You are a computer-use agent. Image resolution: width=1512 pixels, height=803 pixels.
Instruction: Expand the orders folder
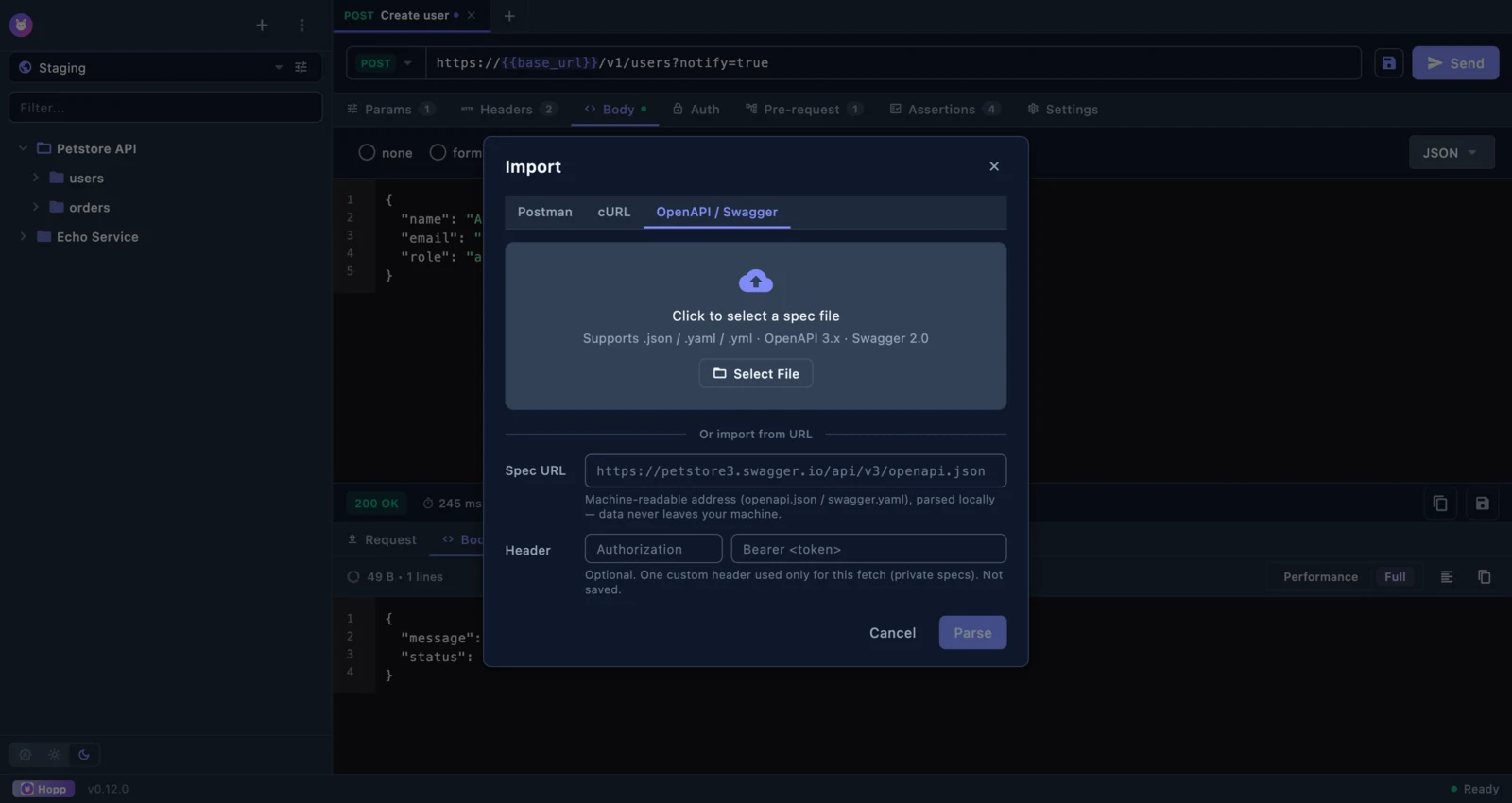click(36, 207)
